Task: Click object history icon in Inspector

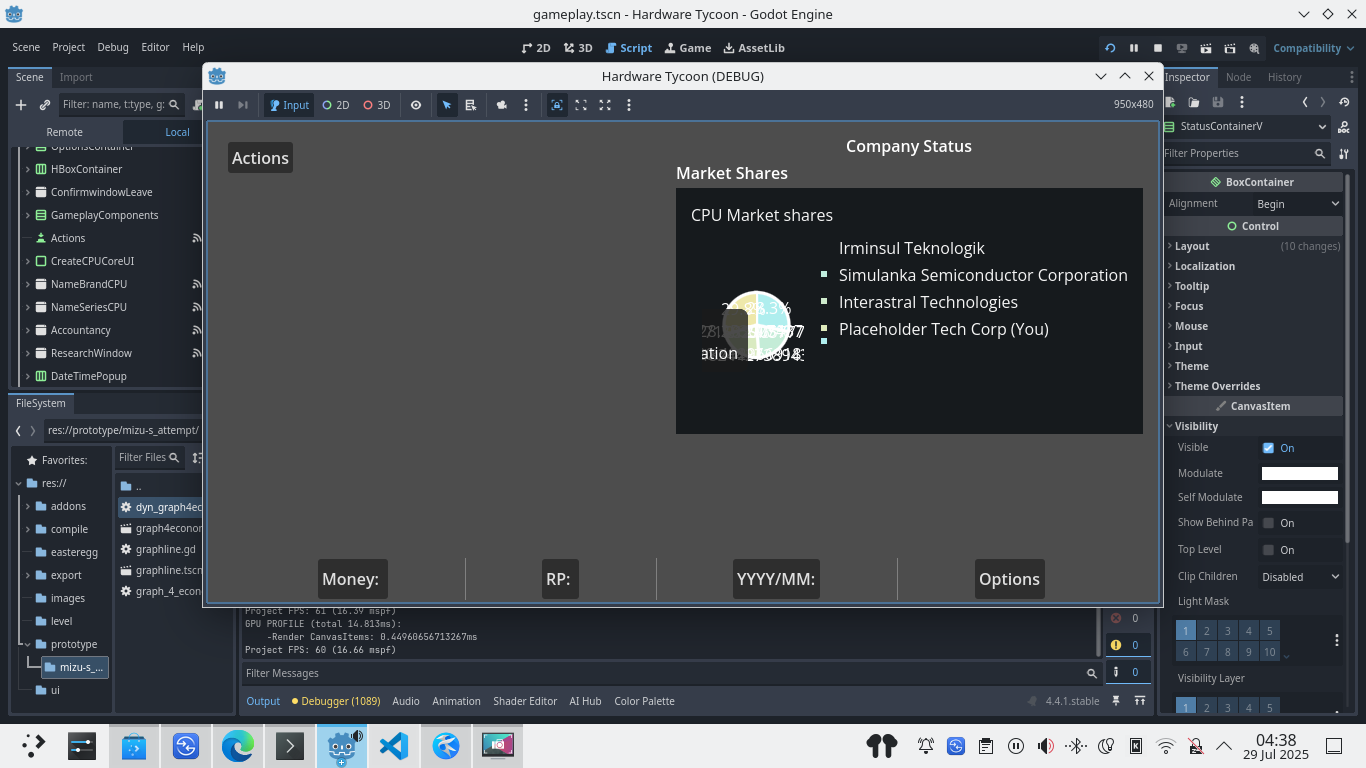Action: pyautogui.click(x=1343, y=102)
